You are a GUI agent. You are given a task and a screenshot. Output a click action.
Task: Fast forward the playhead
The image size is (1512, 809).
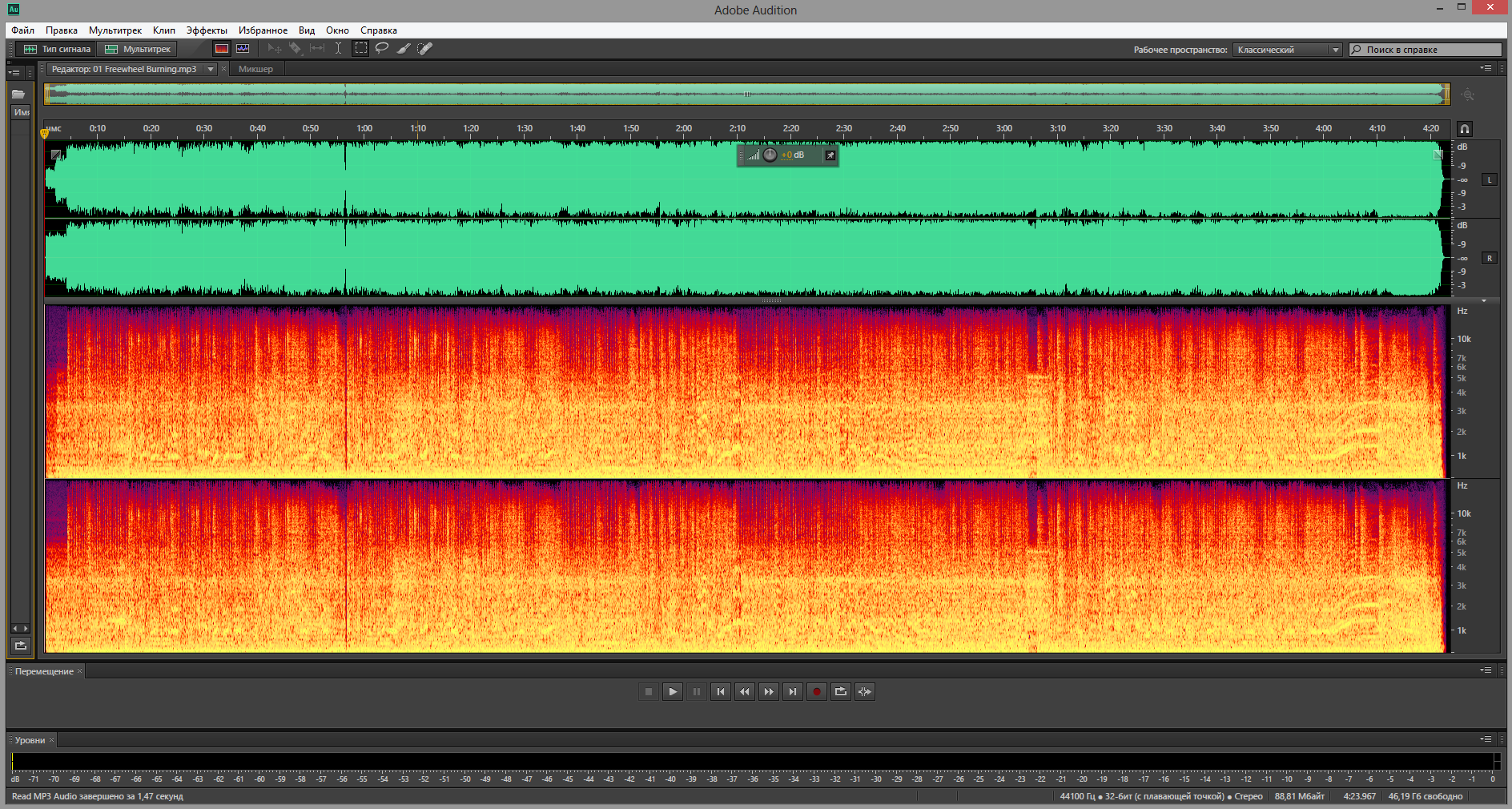coord(769,691)
